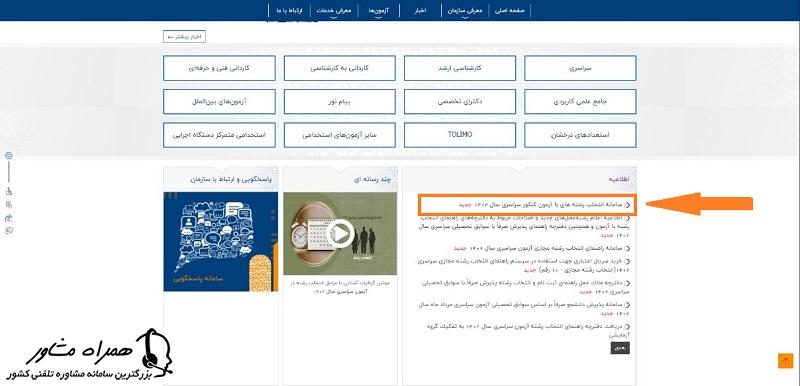Open the circular accessibility menu icon at left edge
The image size is (800, 386).
click(9, 156)
